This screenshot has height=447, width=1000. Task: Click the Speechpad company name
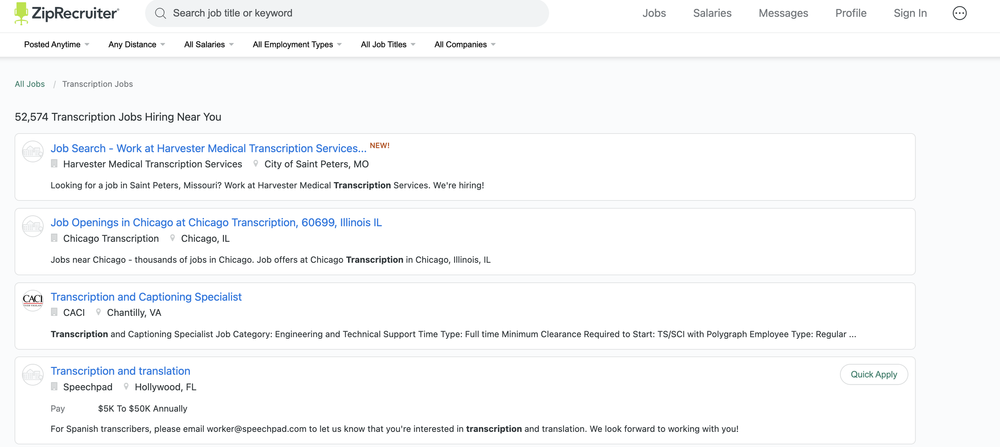tap(88, 387)
